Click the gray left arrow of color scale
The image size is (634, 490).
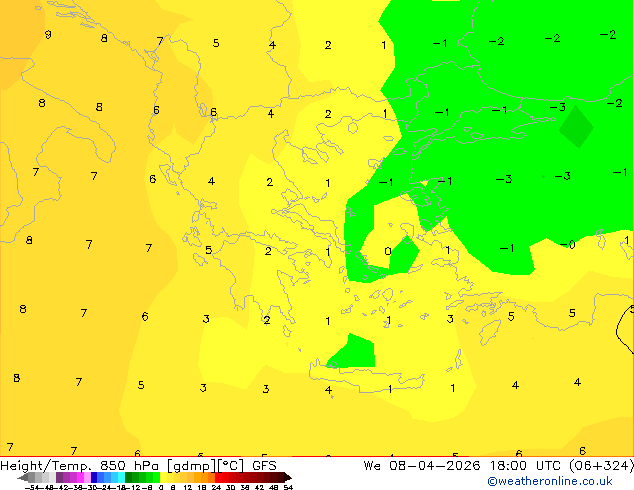[23, 477]
